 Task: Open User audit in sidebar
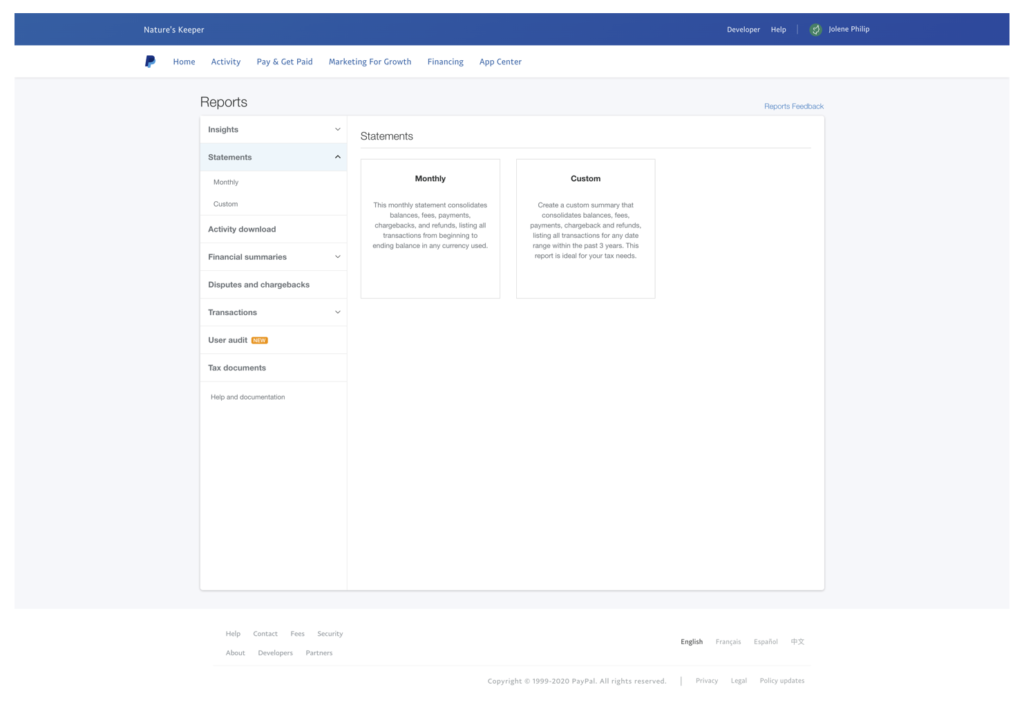tap(227, 340)
